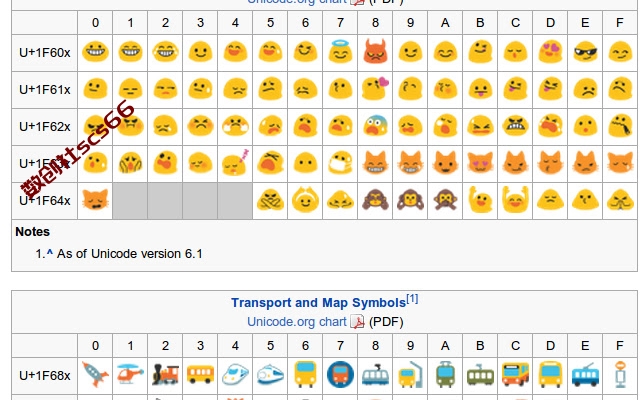The width and height of the screenshot is (640, 400).
Task: Click the PDF icon beside Unicode.org chart
Action: coord(358,322)
